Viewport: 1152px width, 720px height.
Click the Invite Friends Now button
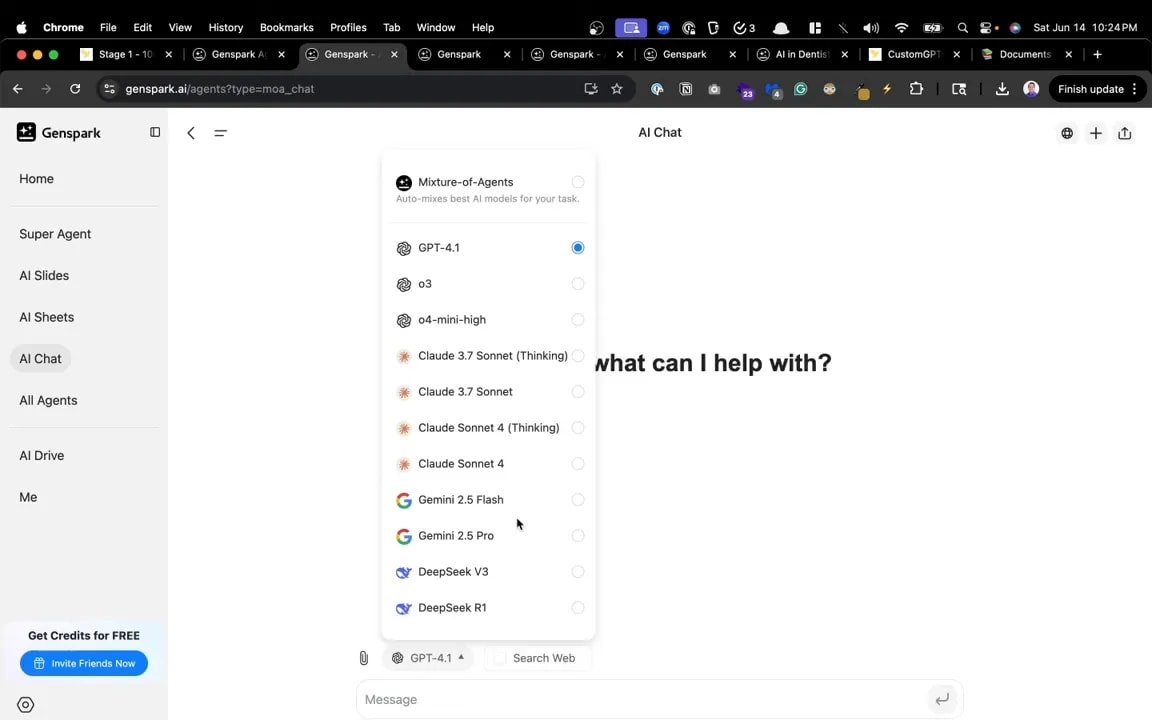click(84, 663)
